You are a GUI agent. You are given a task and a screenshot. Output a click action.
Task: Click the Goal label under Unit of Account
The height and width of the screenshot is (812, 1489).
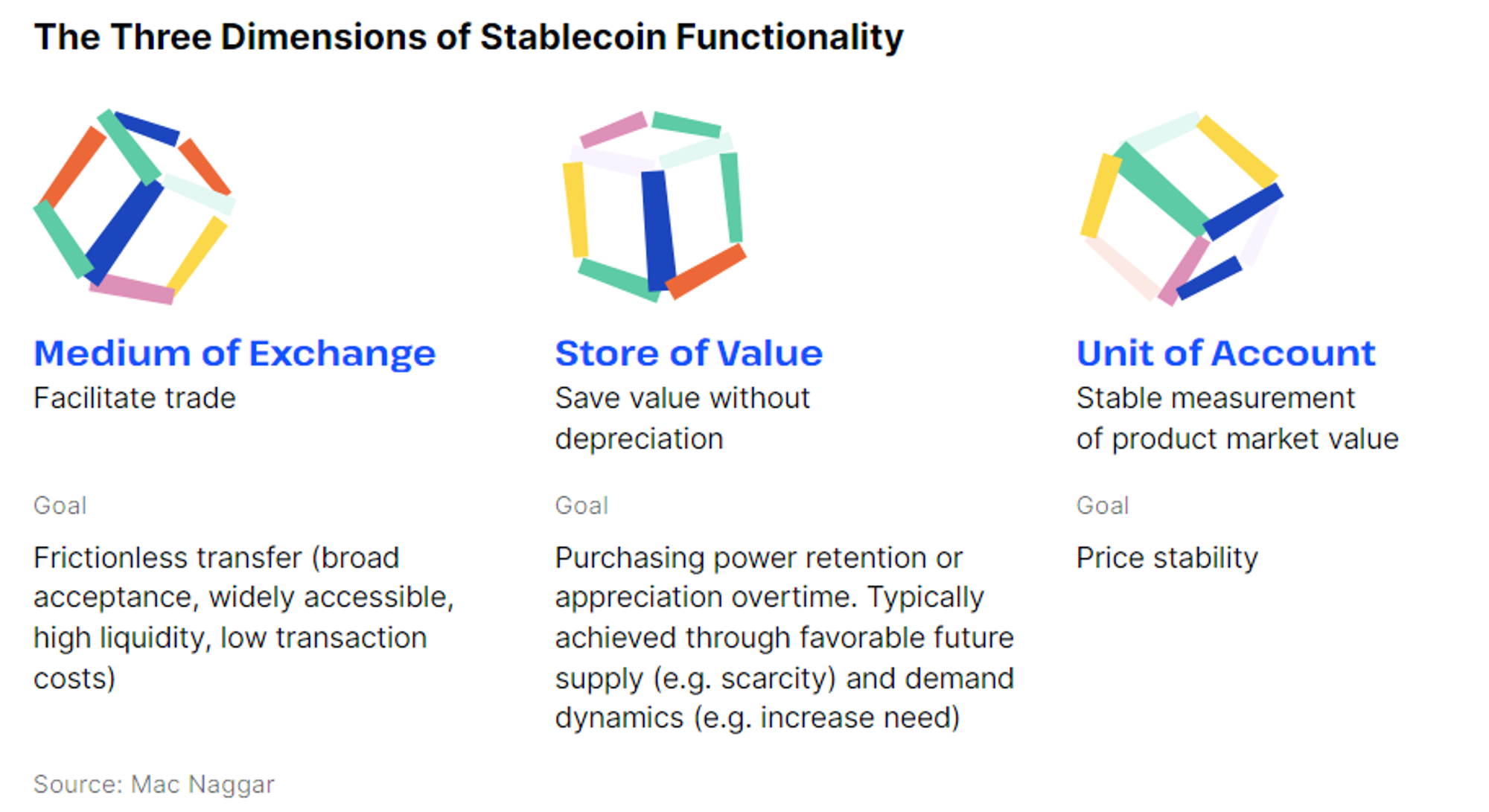tap(1103, 505)
